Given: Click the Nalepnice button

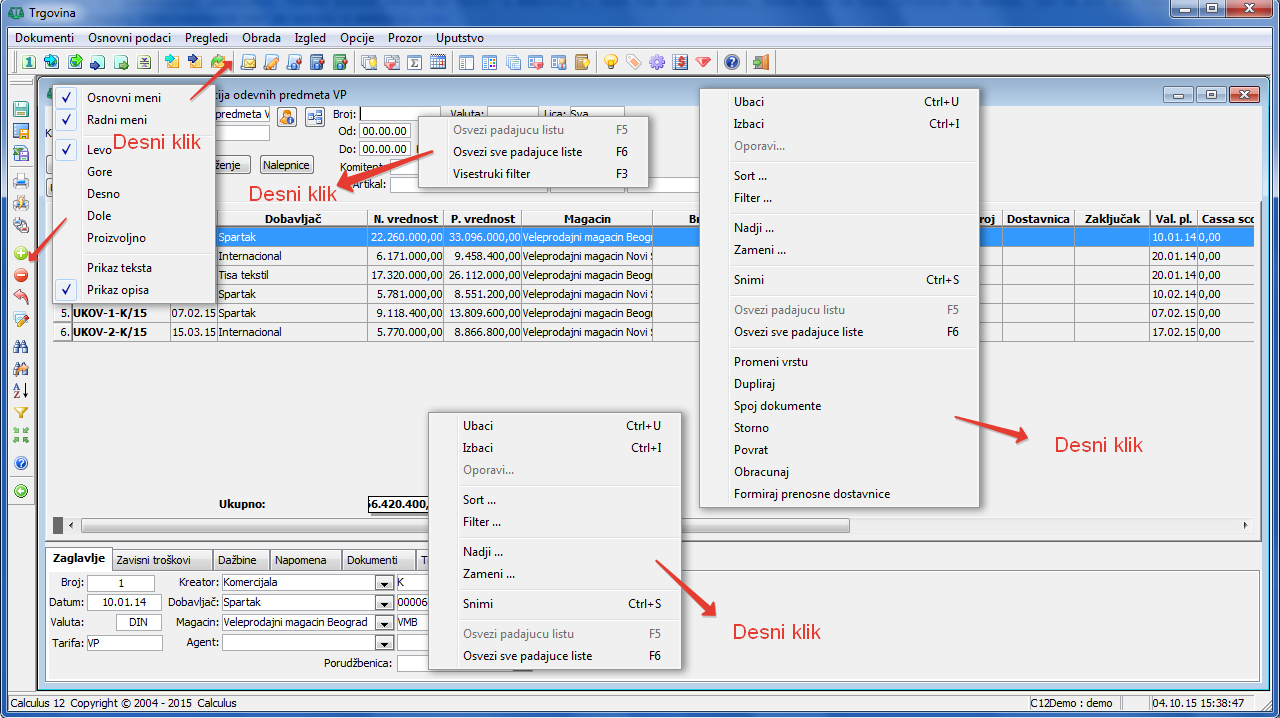Looking at the screenshot, I should pos(287,165).
